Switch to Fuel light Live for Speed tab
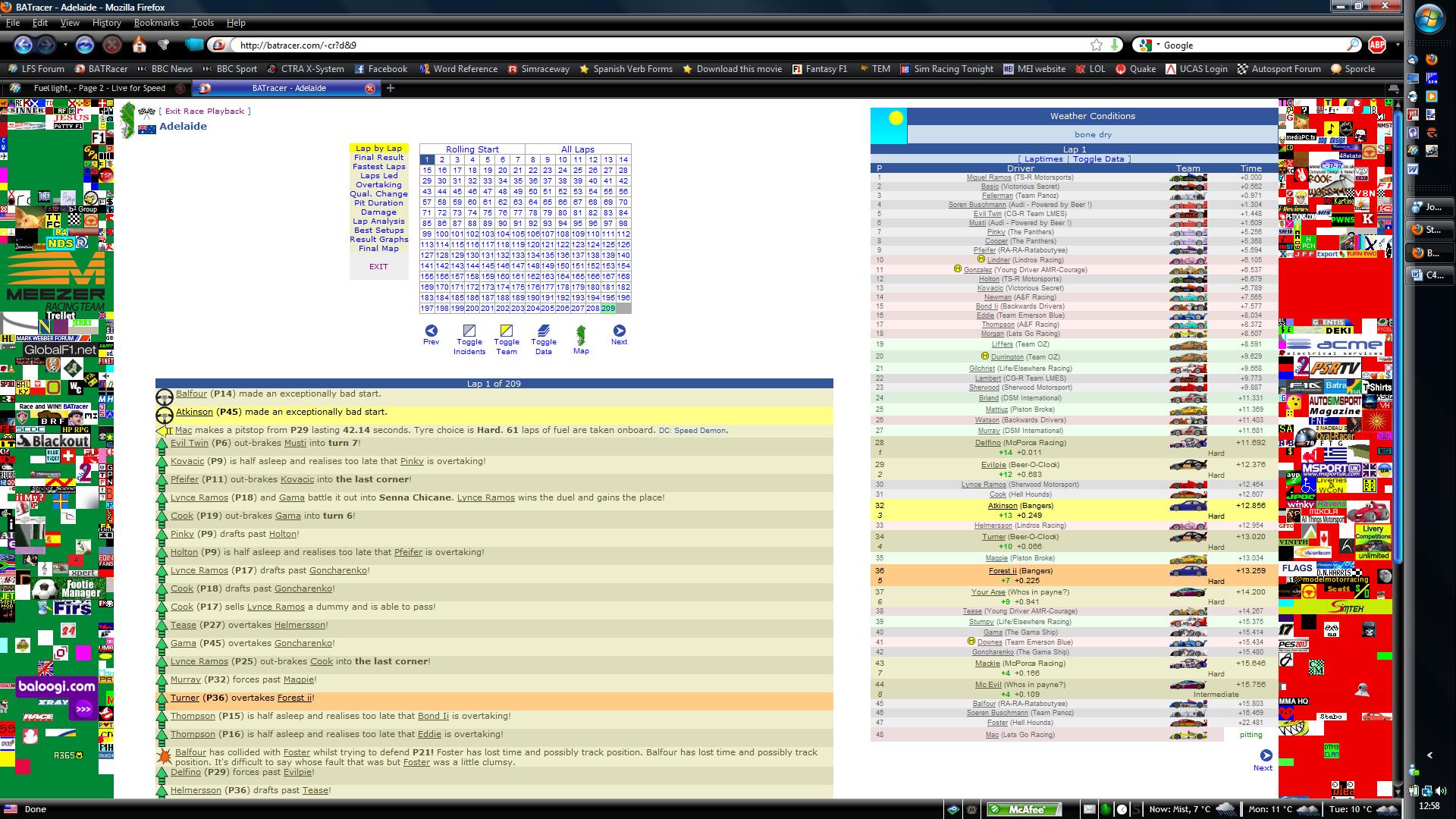 (x=99, y=88)
